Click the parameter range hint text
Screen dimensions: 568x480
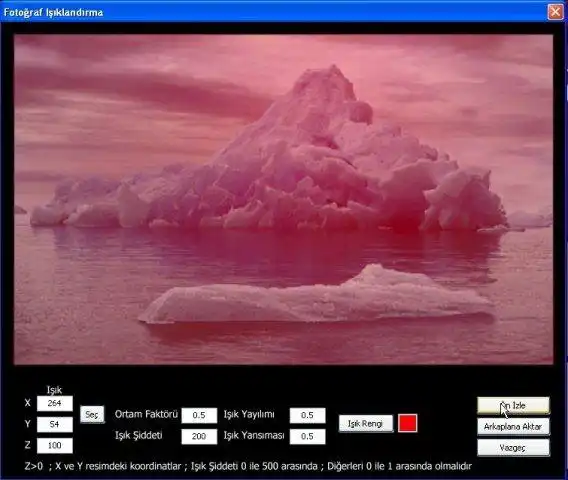pos(248,466)
